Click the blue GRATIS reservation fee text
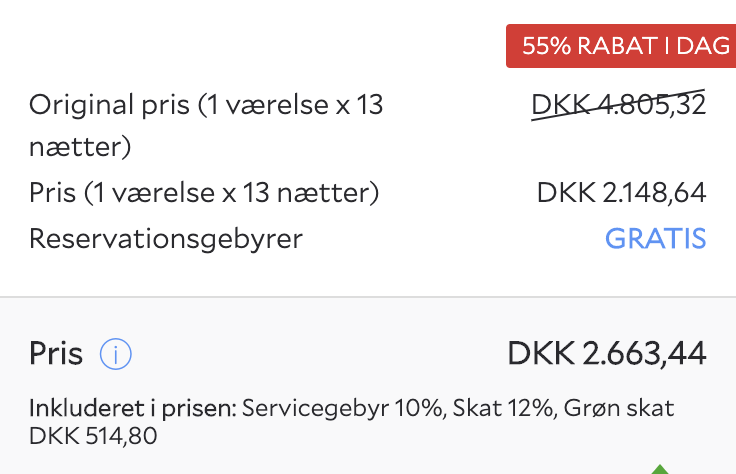The height and width of the screenshot is (474, 736). 655,238
